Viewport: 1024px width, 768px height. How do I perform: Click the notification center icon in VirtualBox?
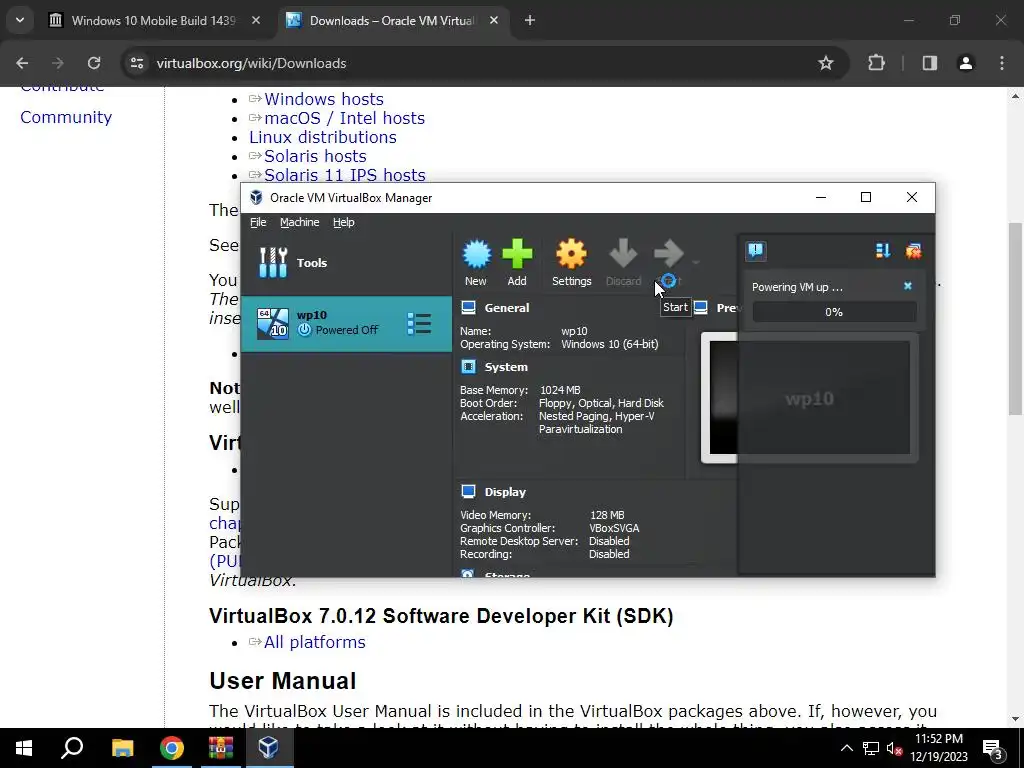point(756,251)
